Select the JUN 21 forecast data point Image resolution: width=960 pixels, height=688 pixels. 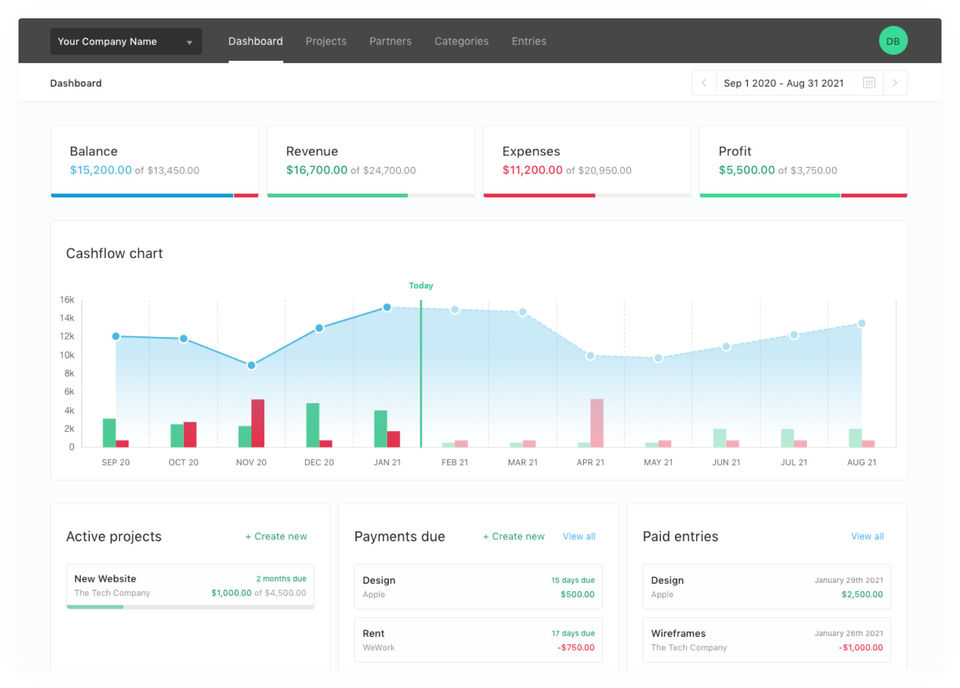726,346
